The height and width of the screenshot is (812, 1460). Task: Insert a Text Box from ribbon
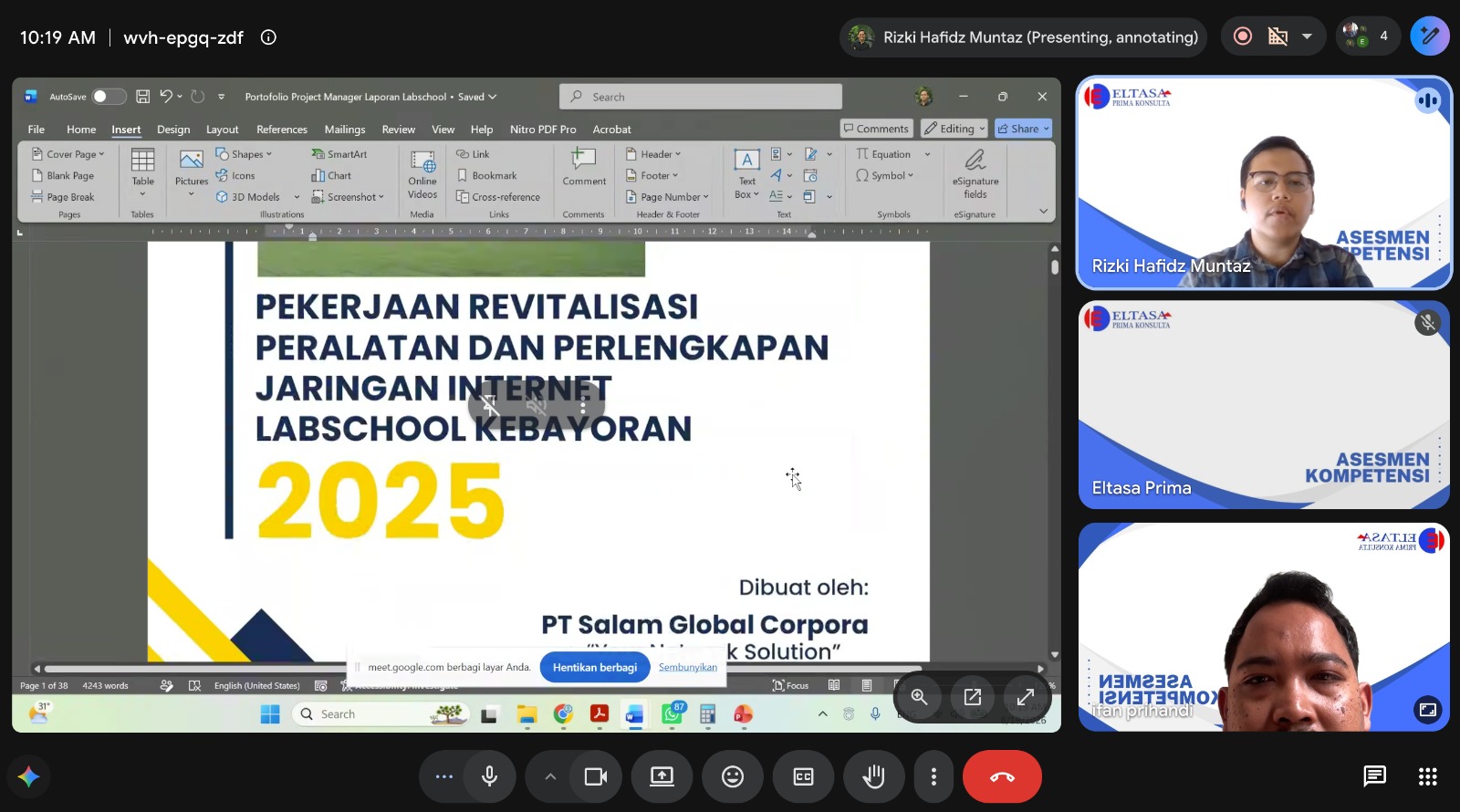pos(746,174)
